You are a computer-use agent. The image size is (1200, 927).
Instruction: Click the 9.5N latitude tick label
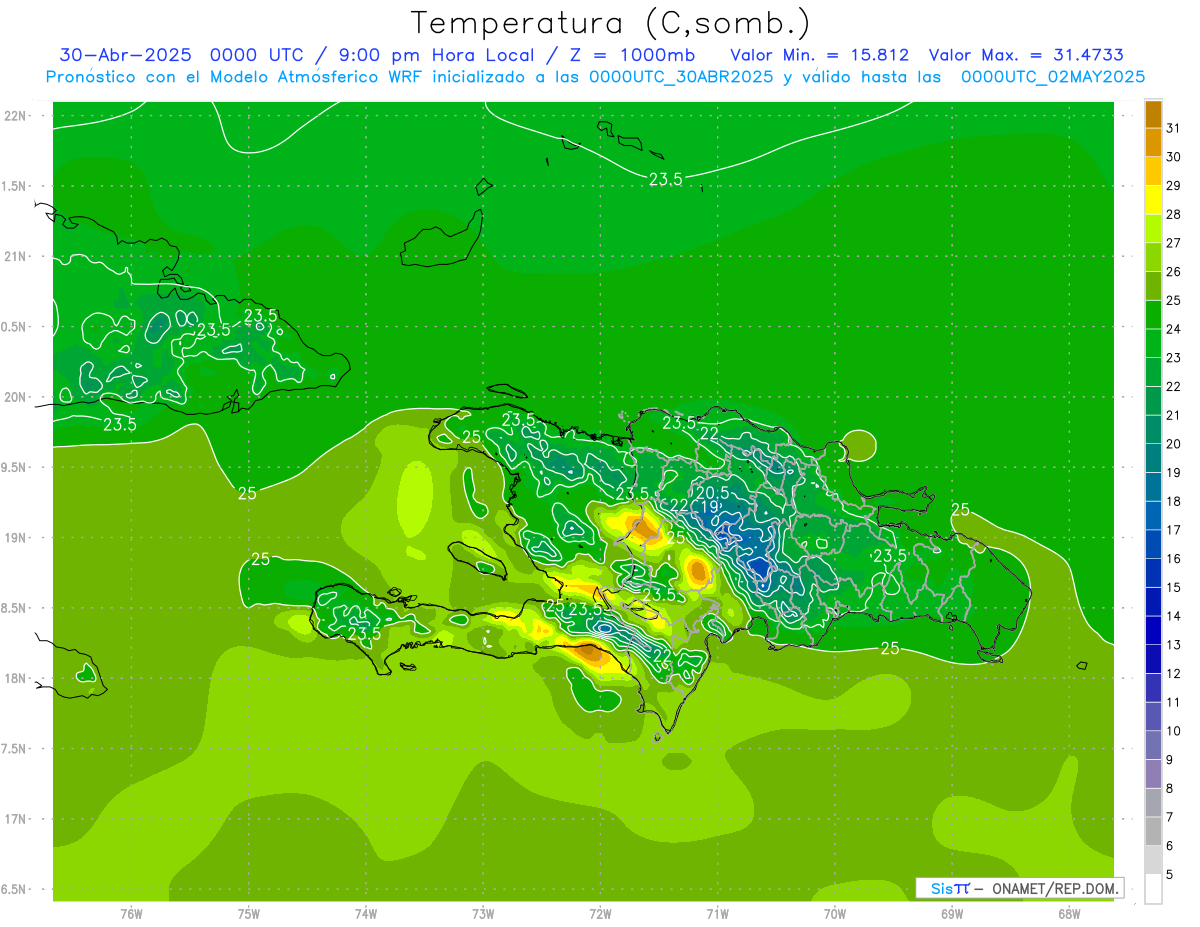15,468
